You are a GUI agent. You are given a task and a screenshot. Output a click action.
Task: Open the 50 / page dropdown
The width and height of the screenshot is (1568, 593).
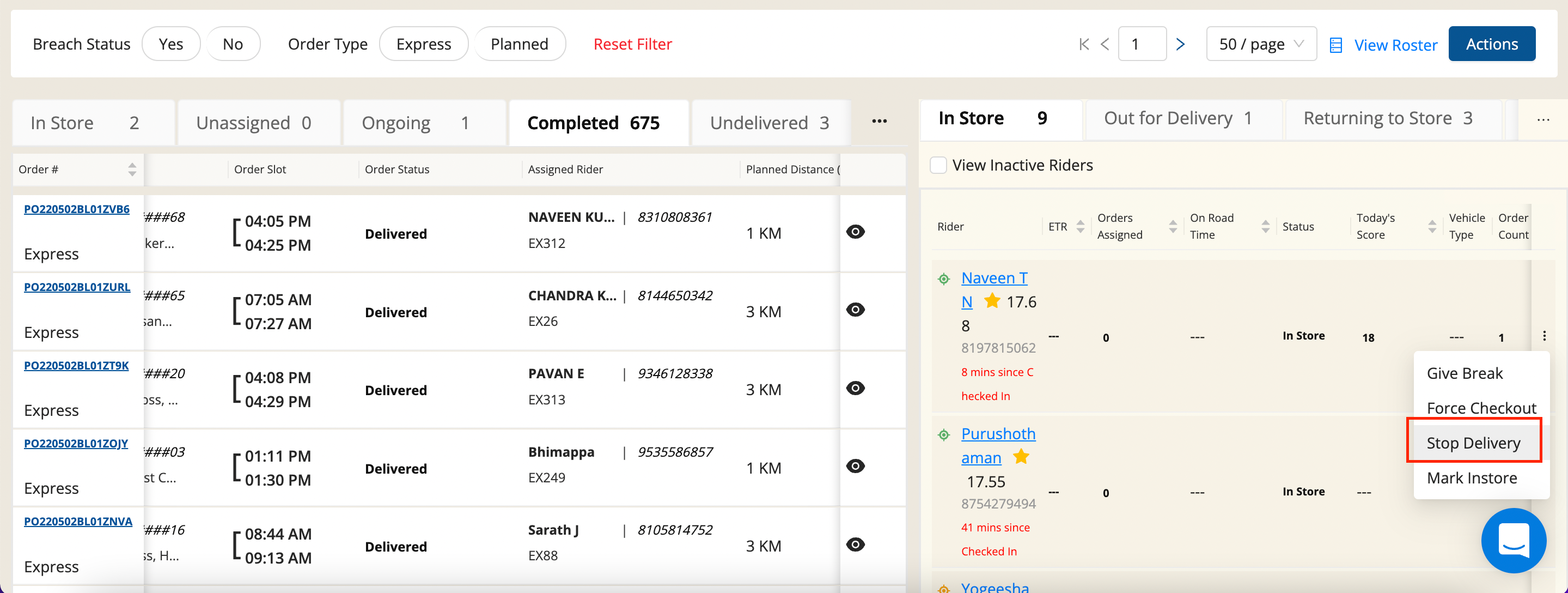click(1261, 44)
